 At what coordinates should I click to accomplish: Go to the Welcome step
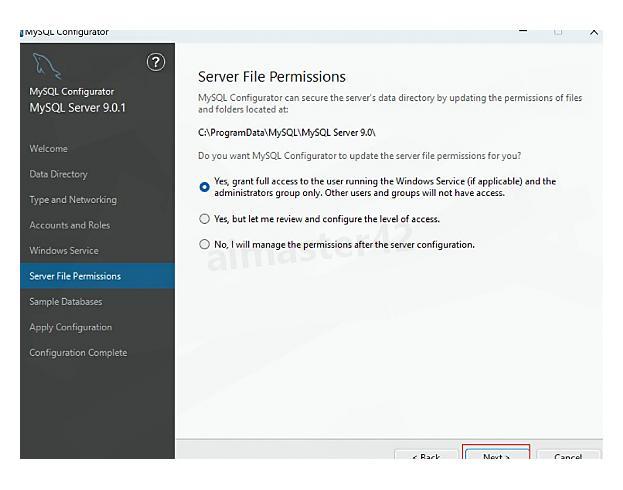click(x=49, y=149)
